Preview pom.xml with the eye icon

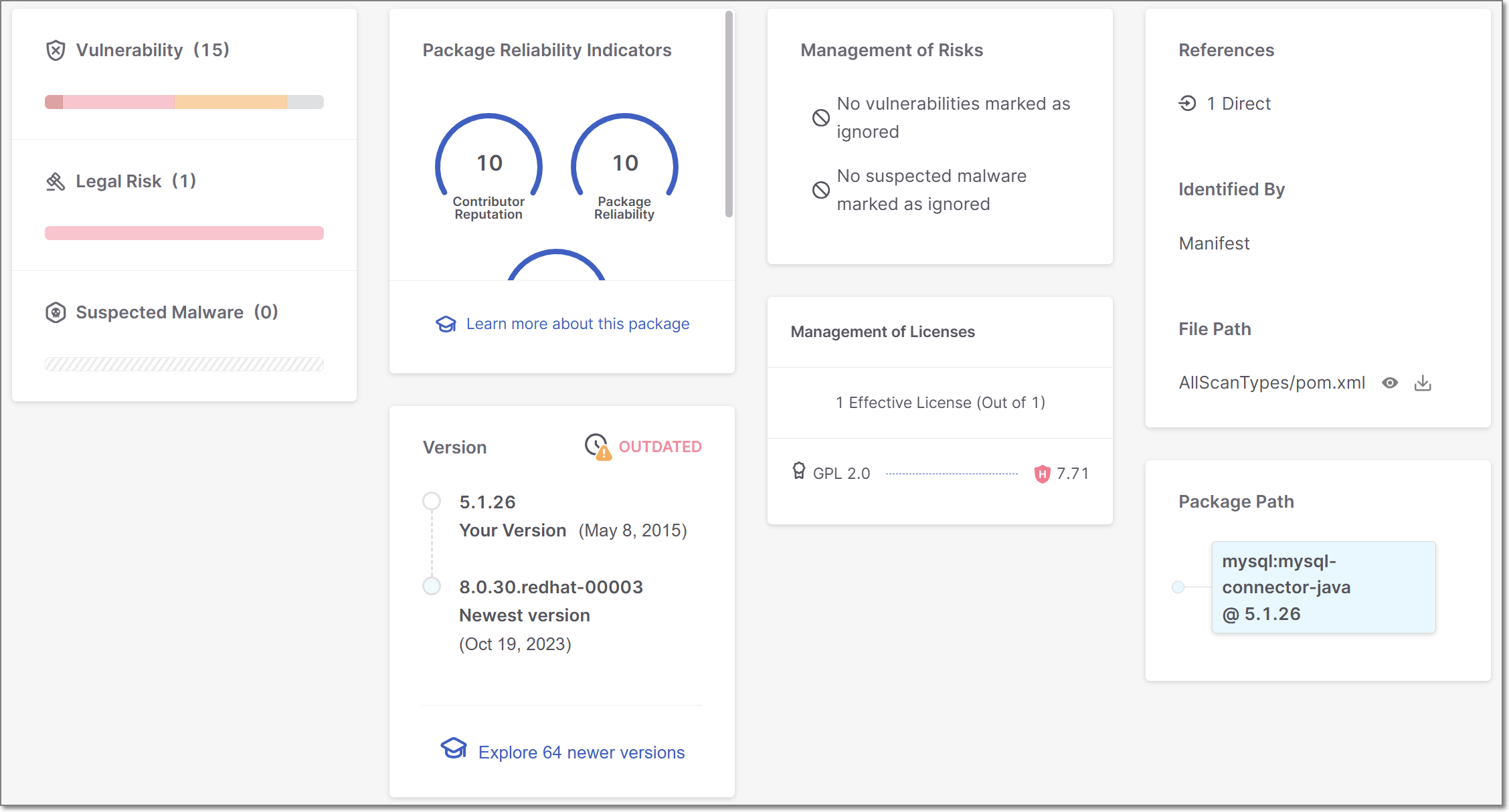pyautogui.click(x=1390, y=383)
